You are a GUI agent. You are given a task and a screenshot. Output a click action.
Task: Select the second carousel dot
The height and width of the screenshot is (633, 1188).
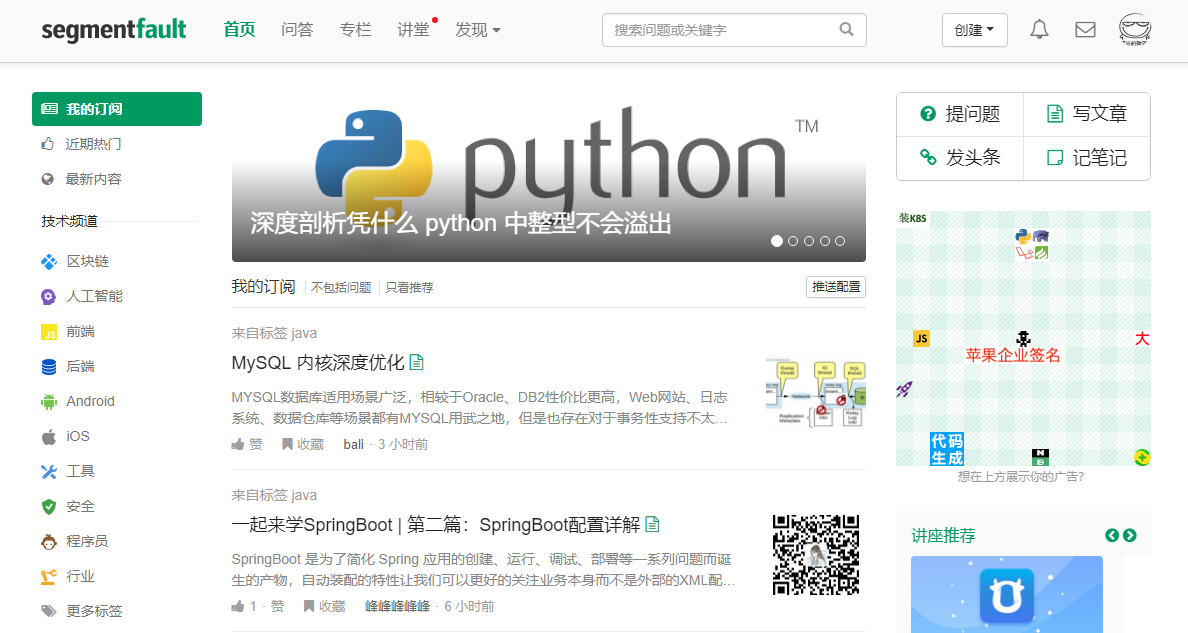point(793,241)
